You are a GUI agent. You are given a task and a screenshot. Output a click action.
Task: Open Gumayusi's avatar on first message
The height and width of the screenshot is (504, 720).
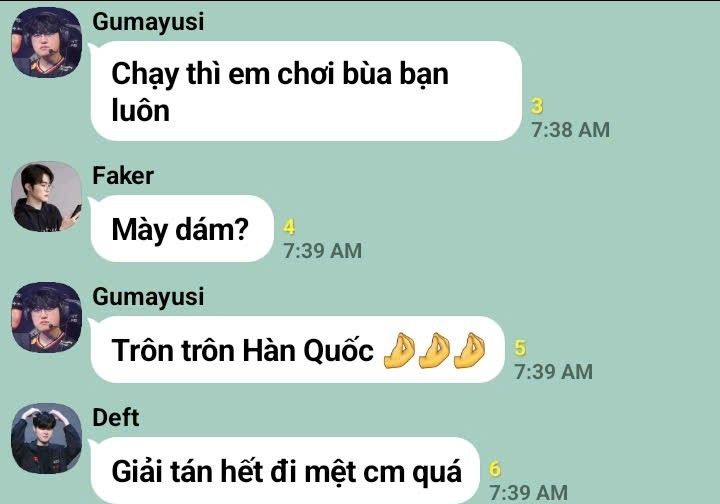(46, 42)
